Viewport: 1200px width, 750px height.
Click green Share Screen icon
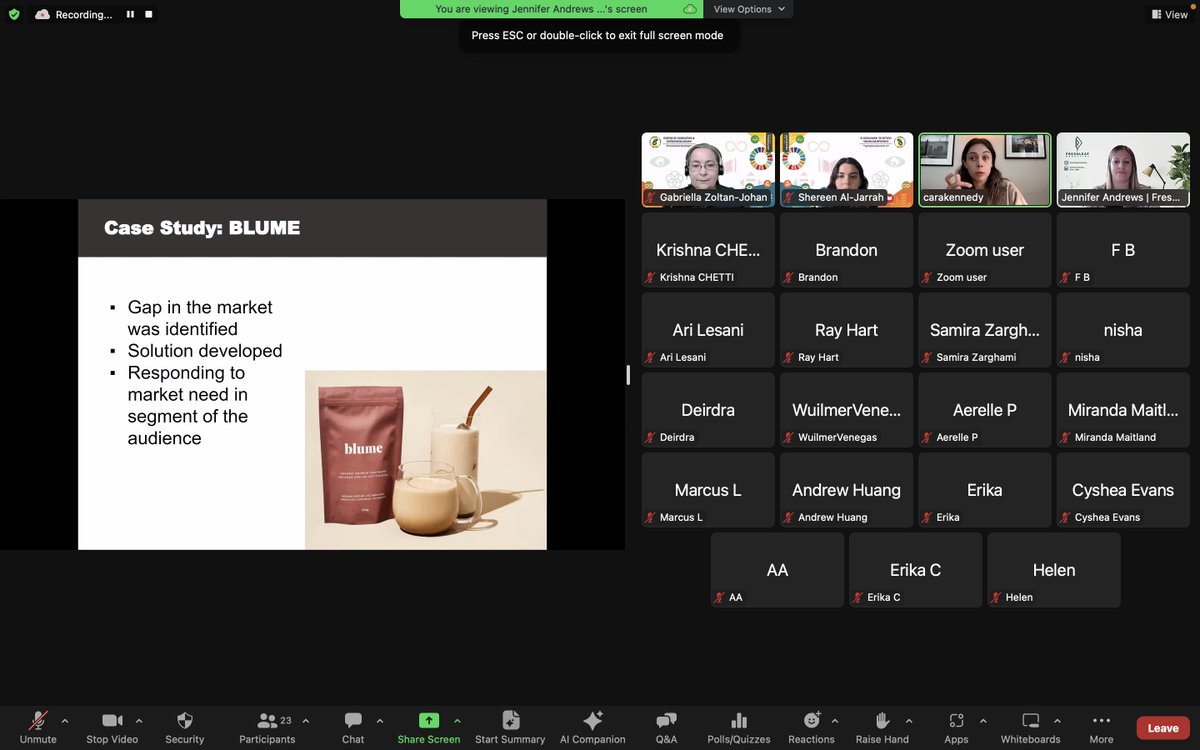[x=429, y=720]
